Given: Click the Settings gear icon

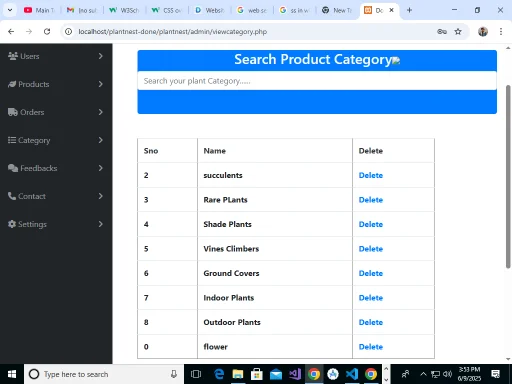Looking at the screenshot, I should point(12,224).
